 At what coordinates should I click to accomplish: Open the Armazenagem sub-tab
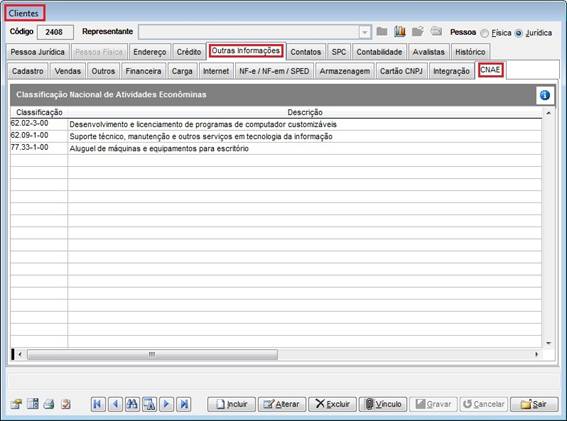(345, 71)
